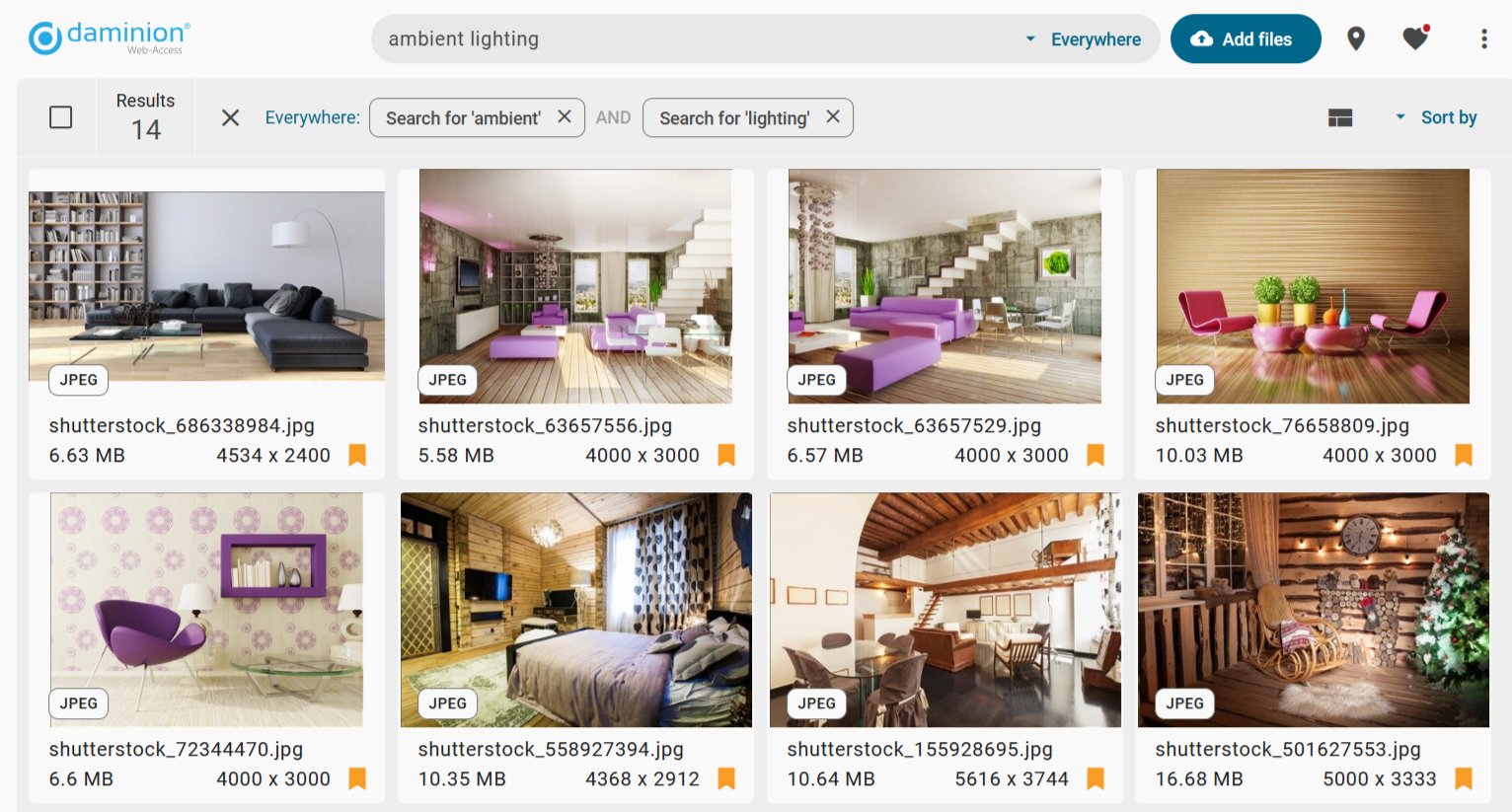
Task: Open the three-dot more options menu
Action: 1483,38
